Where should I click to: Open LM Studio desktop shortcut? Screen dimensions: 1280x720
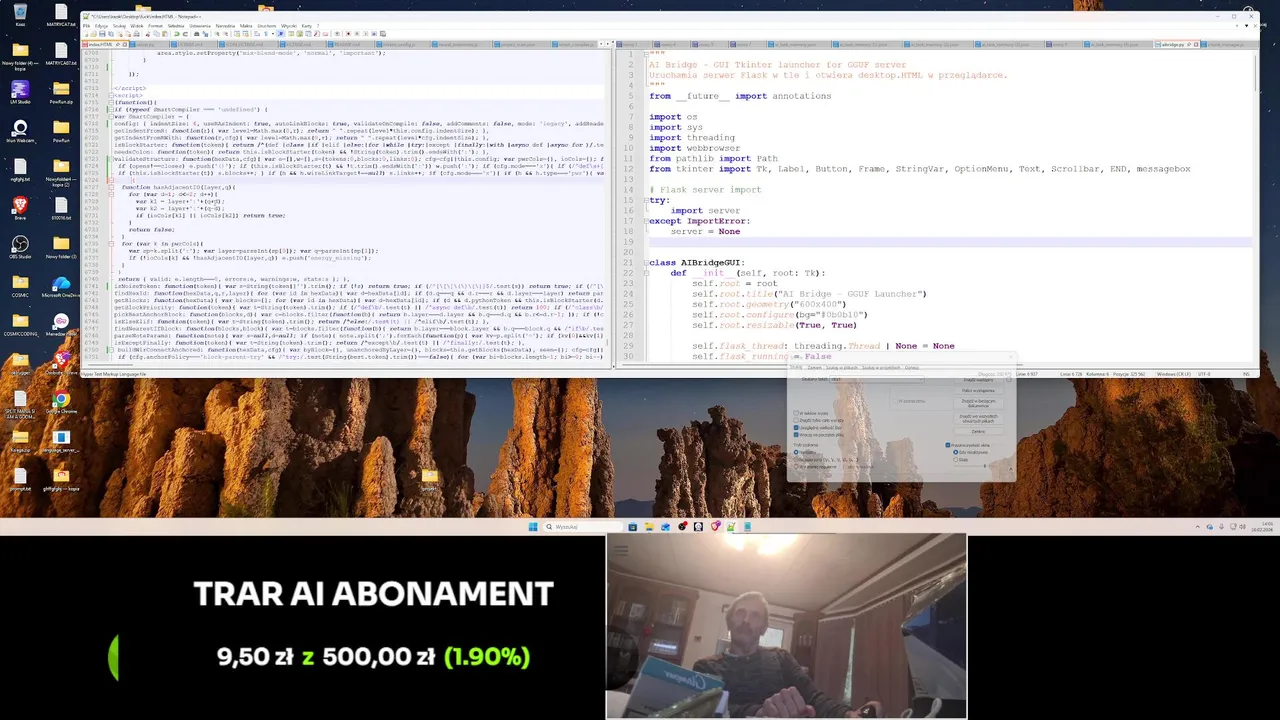[x=20, y=92]
